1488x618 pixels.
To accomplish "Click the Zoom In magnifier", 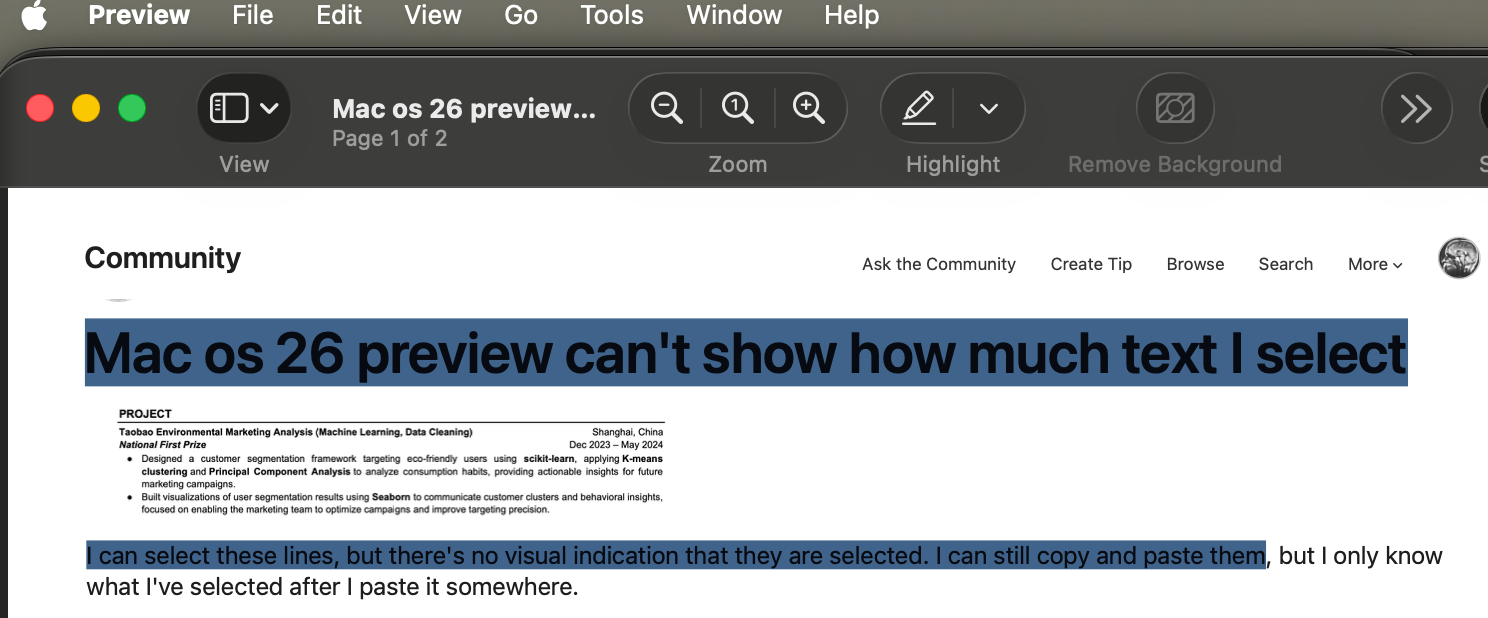I will [808, 107].
